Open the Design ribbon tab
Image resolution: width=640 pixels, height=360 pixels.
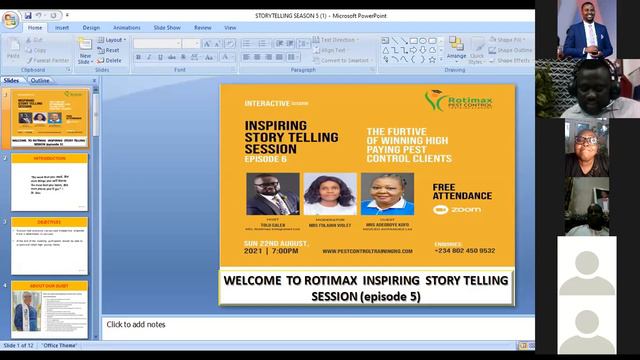tap(91, 28)
